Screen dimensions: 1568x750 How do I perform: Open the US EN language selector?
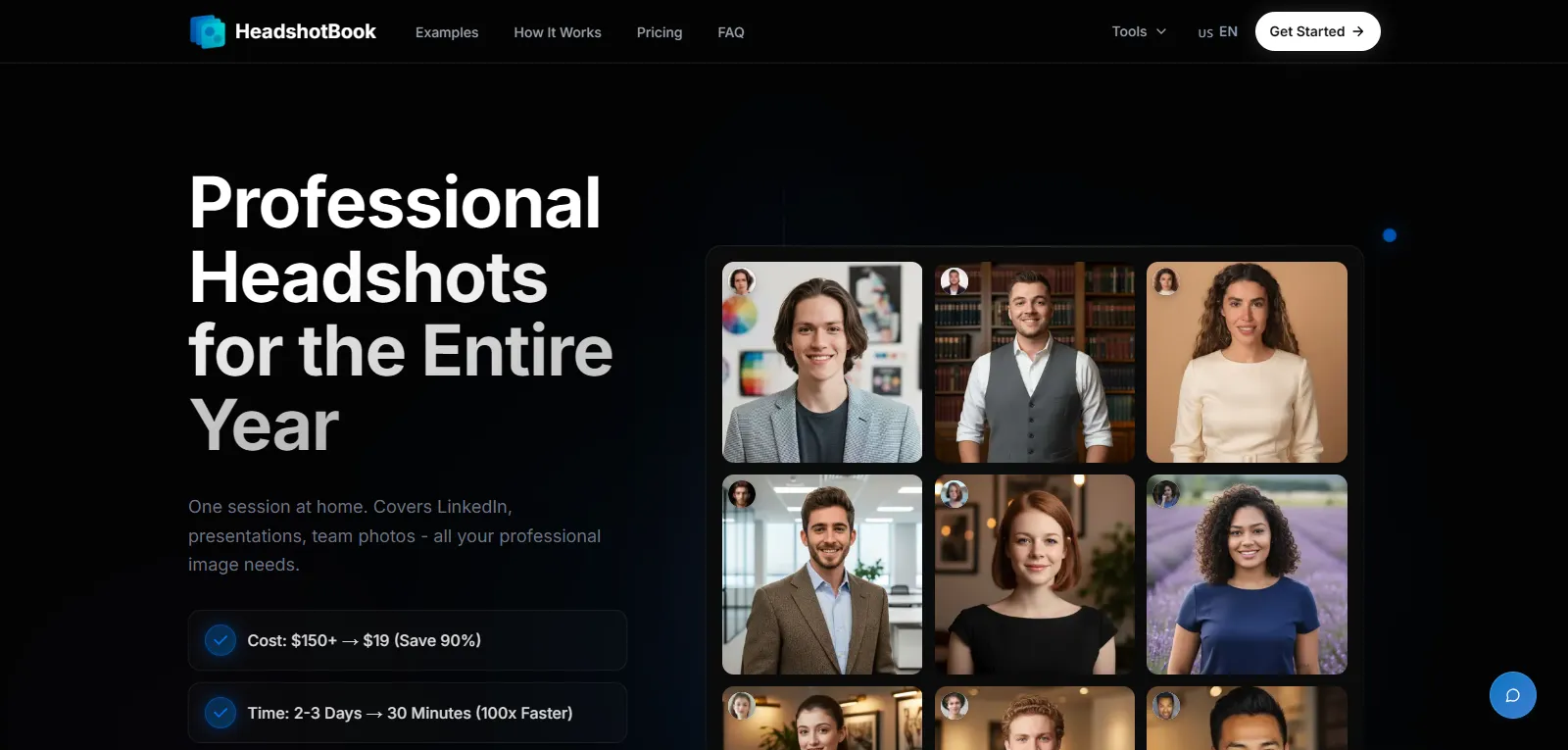click(x=1217, y=31)
